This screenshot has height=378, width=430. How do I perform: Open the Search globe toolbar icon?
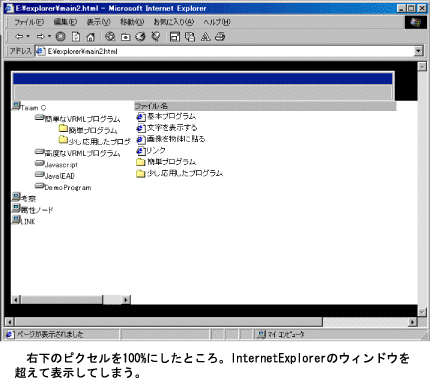pyautogui.click(x=110, y=37)
